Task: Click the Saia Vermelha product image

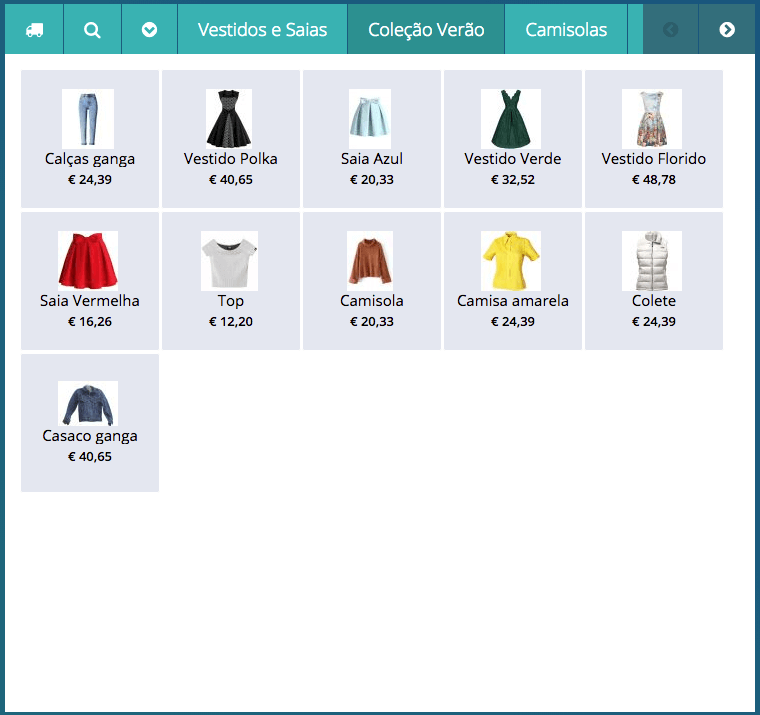Action: click(89, 260)
